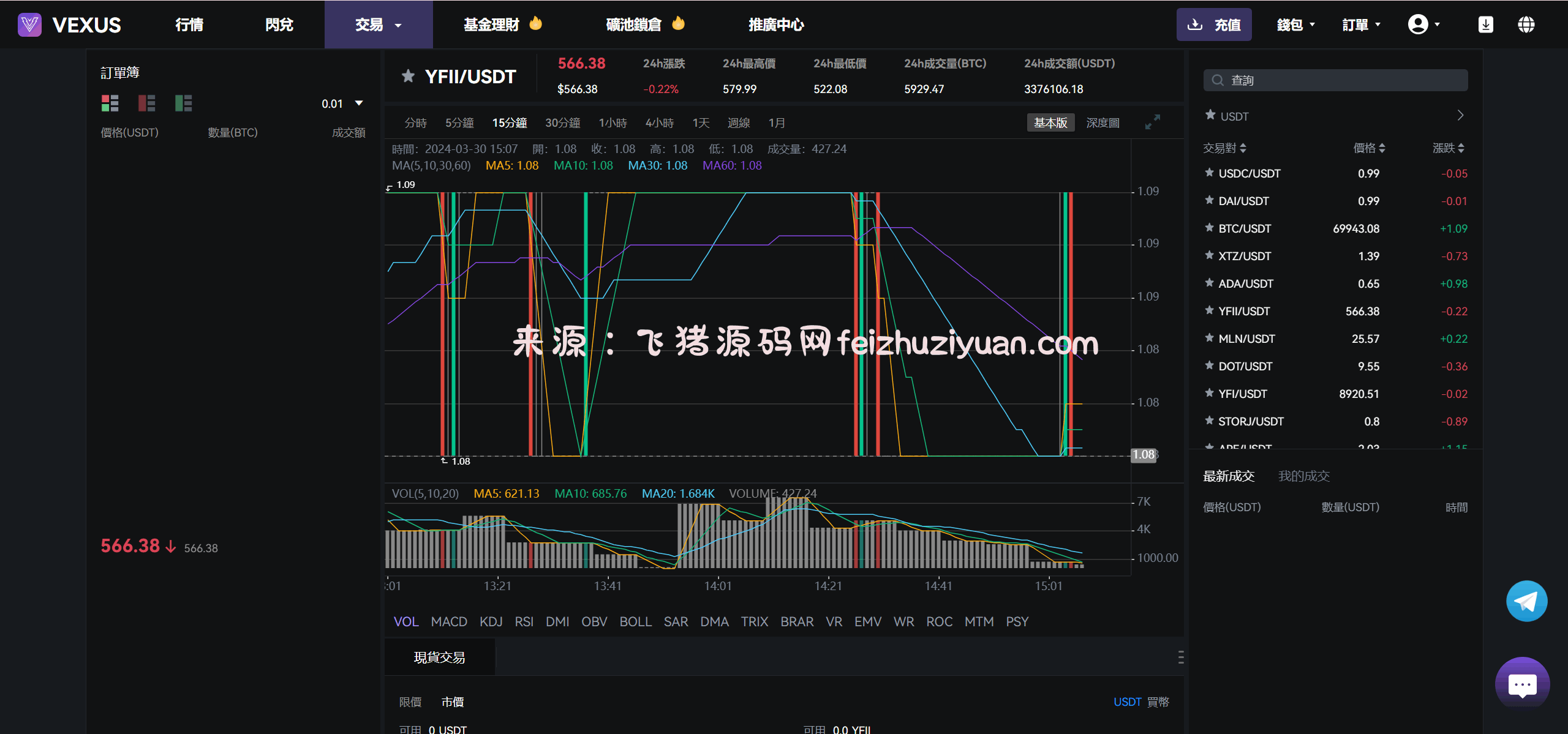Sort pairs by price column

tap(1369, 148)
